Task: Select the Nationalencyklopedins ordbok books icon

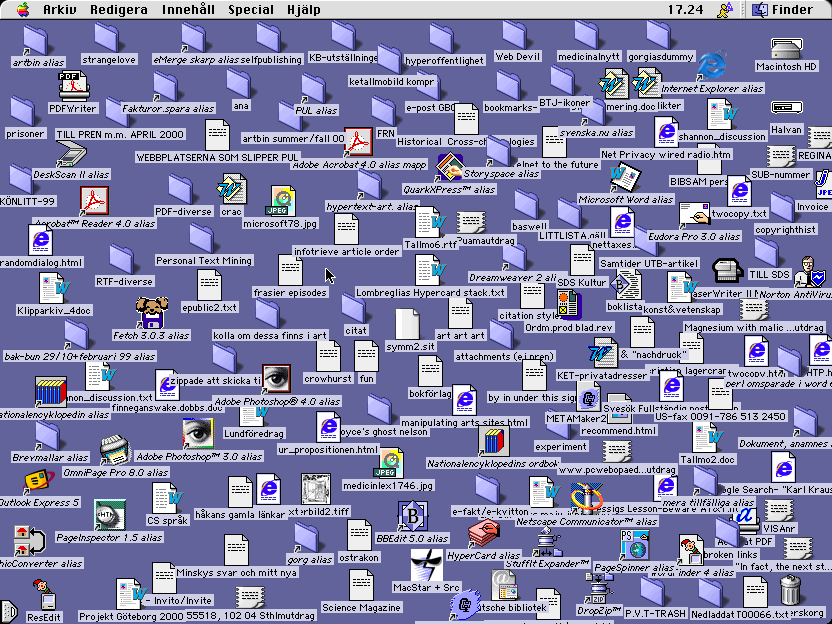Action: coord(493,441)
